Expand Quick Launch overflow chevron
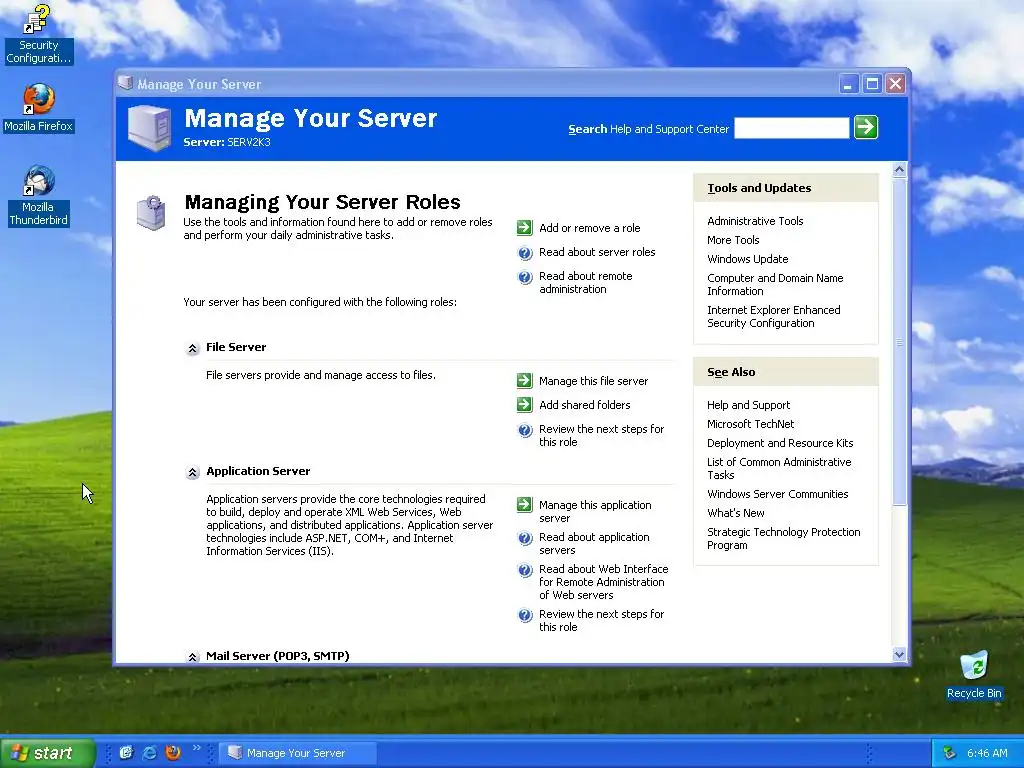 click(196, 748)
